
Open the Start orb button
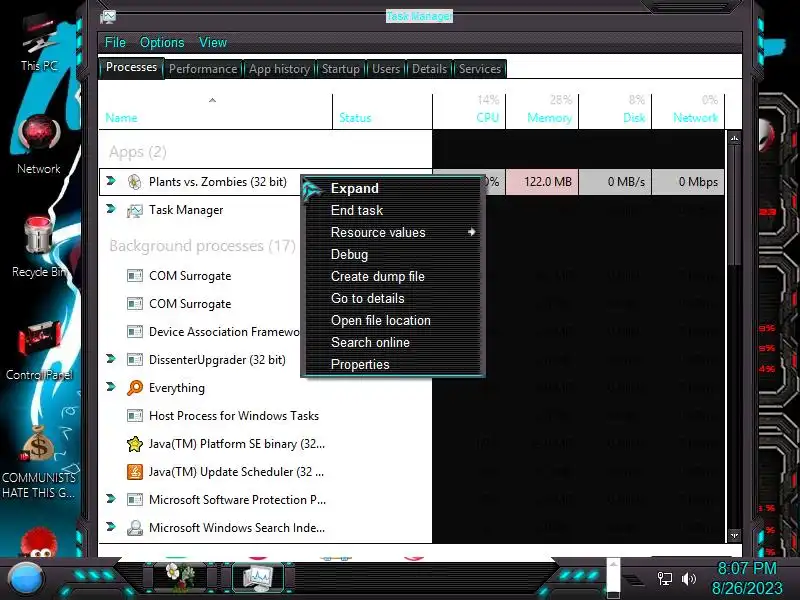[26, 580]
